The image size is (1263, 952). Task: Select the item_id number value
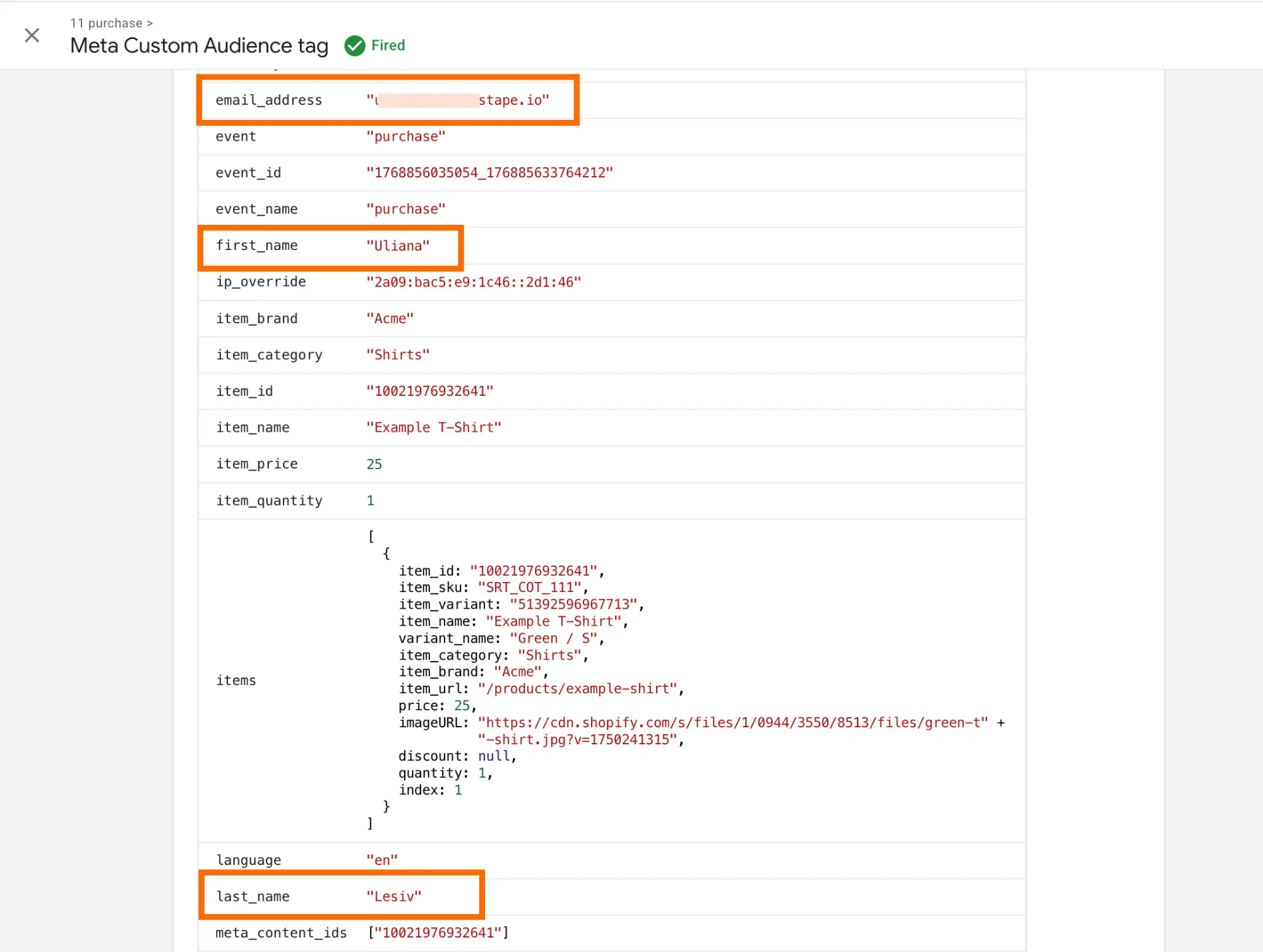pyautogui.click(x=429, y=391)
